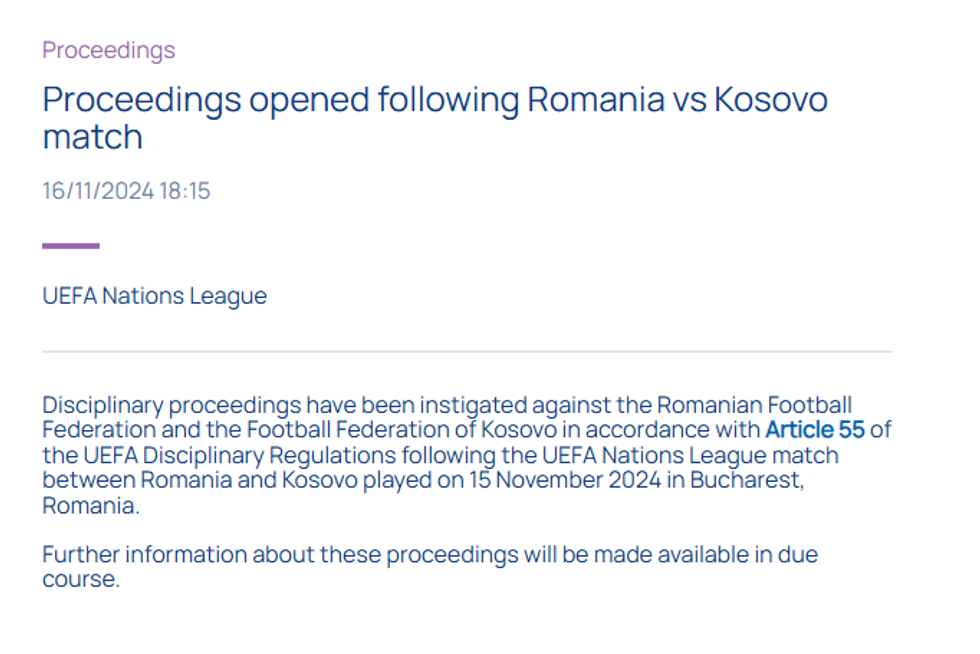Viewport: 980px width, 654px height.
Task: Click the 16/11/2024 18:15 timestamp
Action: coord(126,191)
